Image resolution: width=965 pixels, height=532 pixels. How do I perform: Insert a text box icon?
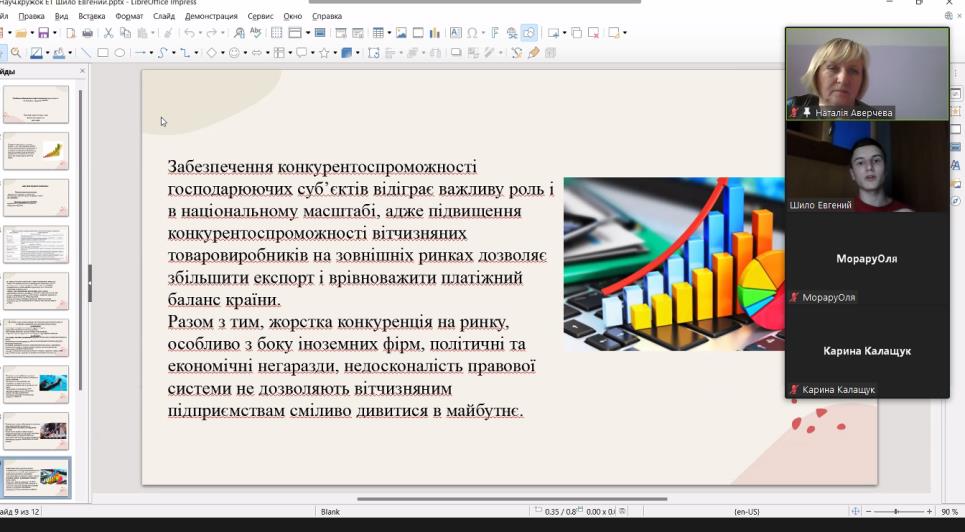(455, 33)
